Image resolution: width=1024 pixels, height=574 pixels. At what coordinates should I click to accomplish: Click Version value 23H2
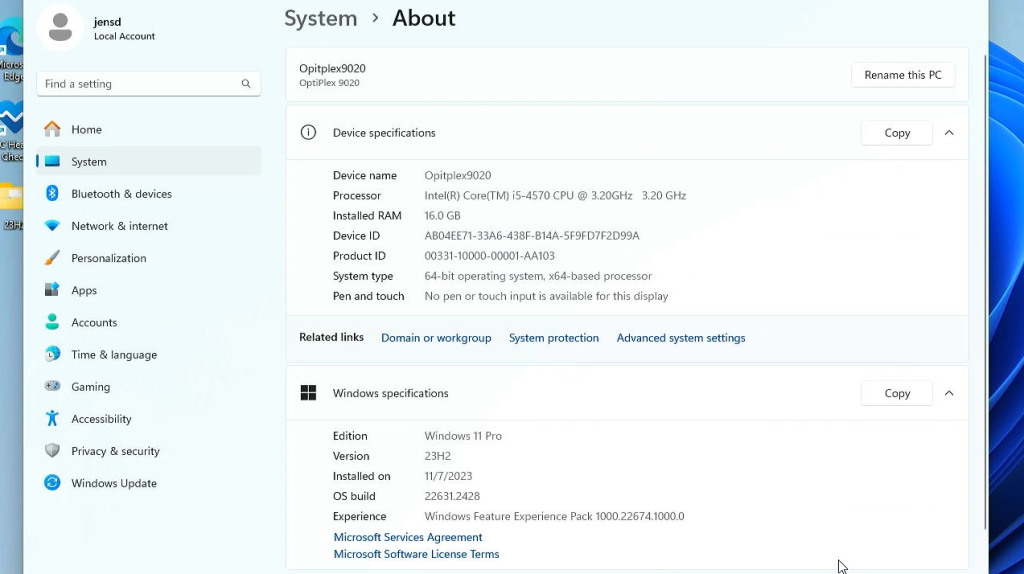tap(438, 456)
